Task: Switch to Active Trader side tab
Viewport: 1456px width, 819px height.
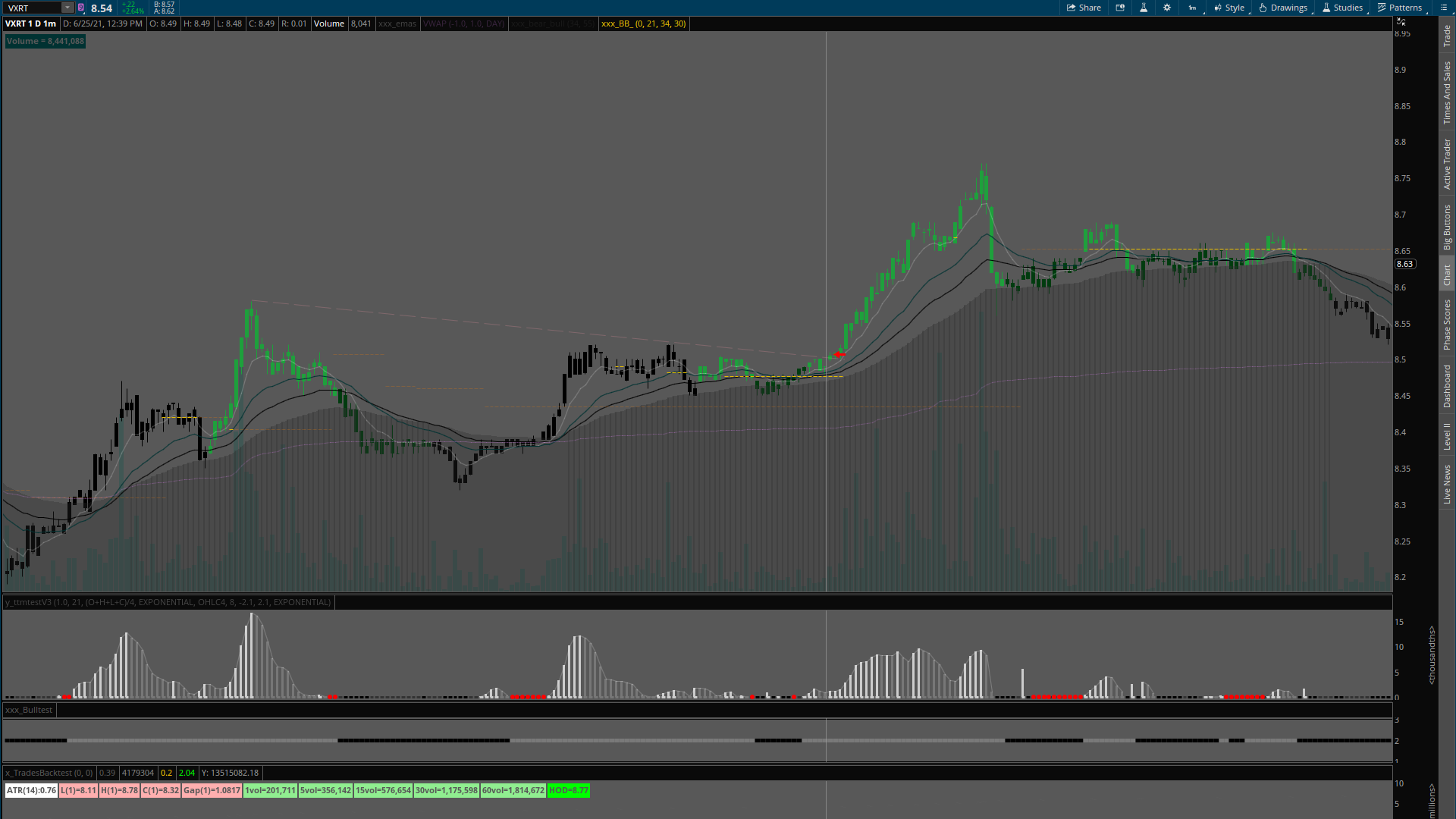Action: click(1447, 163)
